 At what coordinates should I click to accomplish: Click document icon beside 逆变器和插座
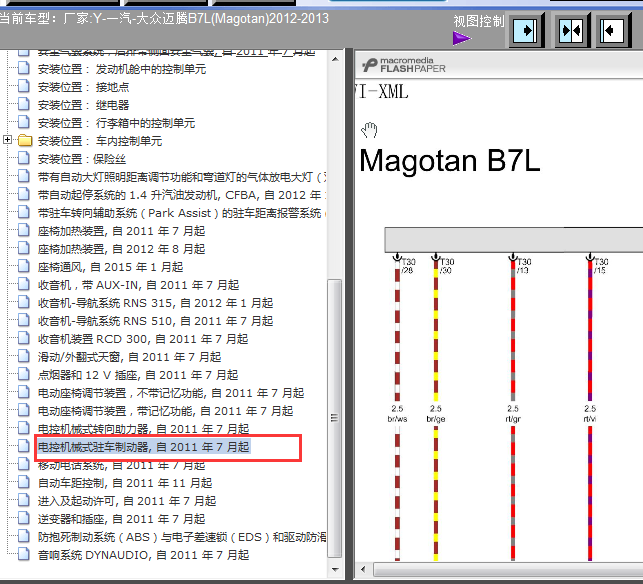pos(24,518)
